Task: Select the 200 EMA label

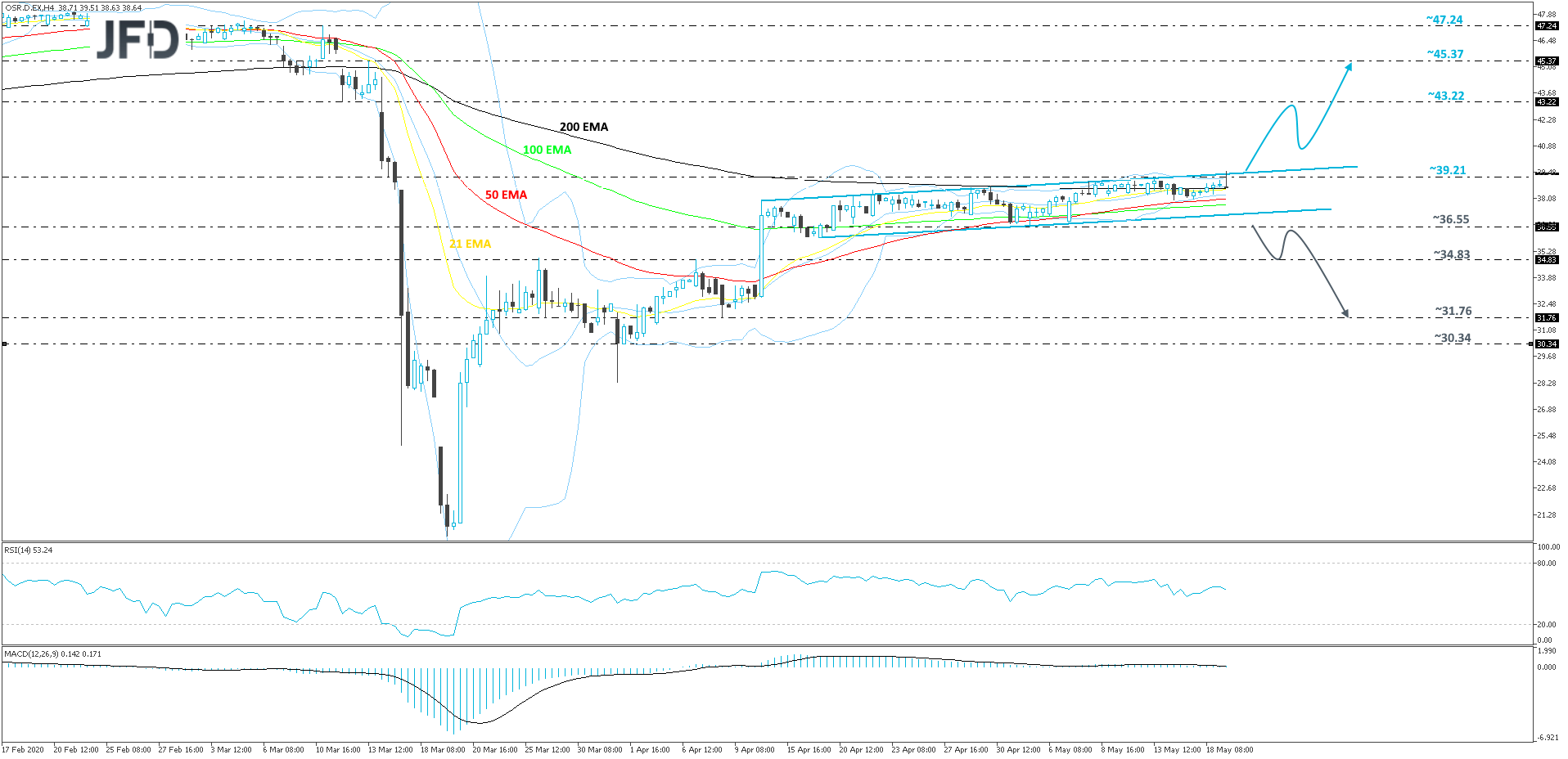Action: (x=583, y=127)
